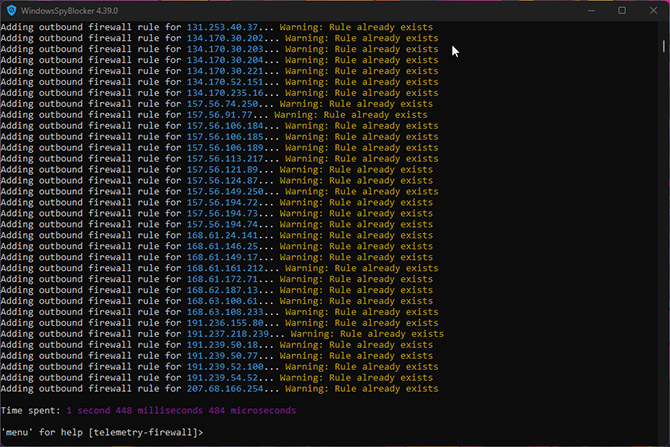
Task: Click the scrollbar up arrow
Action: [664, 27]
